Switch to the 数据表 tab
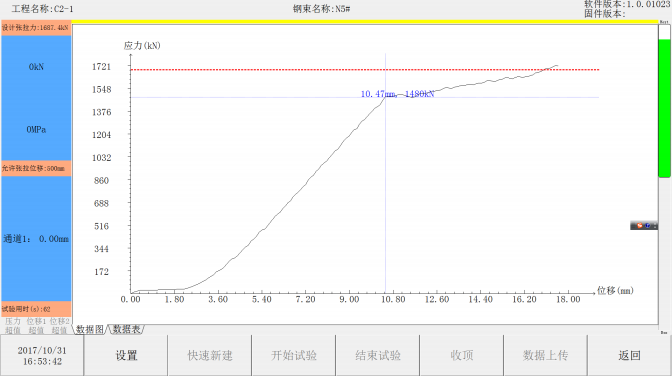Image resolution: width=672 pixels, height=376 pixels. click(x=126, y=329)
